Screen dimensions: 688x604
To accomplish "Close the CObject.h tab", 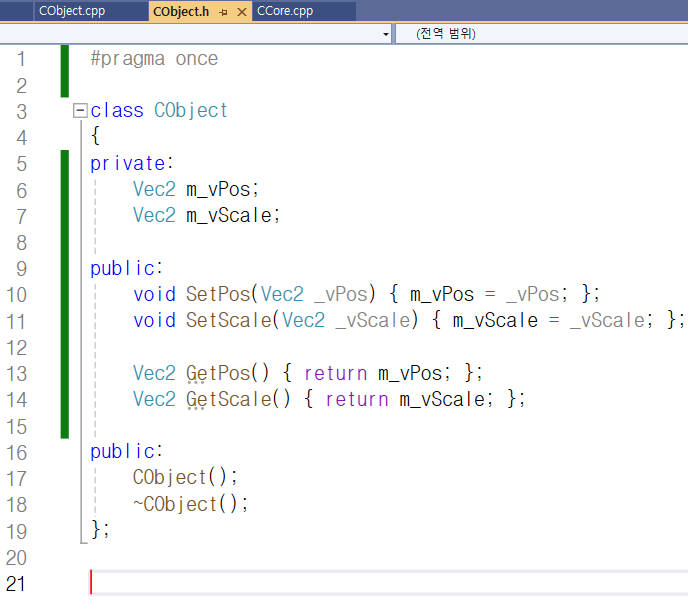I will point(242,12).
